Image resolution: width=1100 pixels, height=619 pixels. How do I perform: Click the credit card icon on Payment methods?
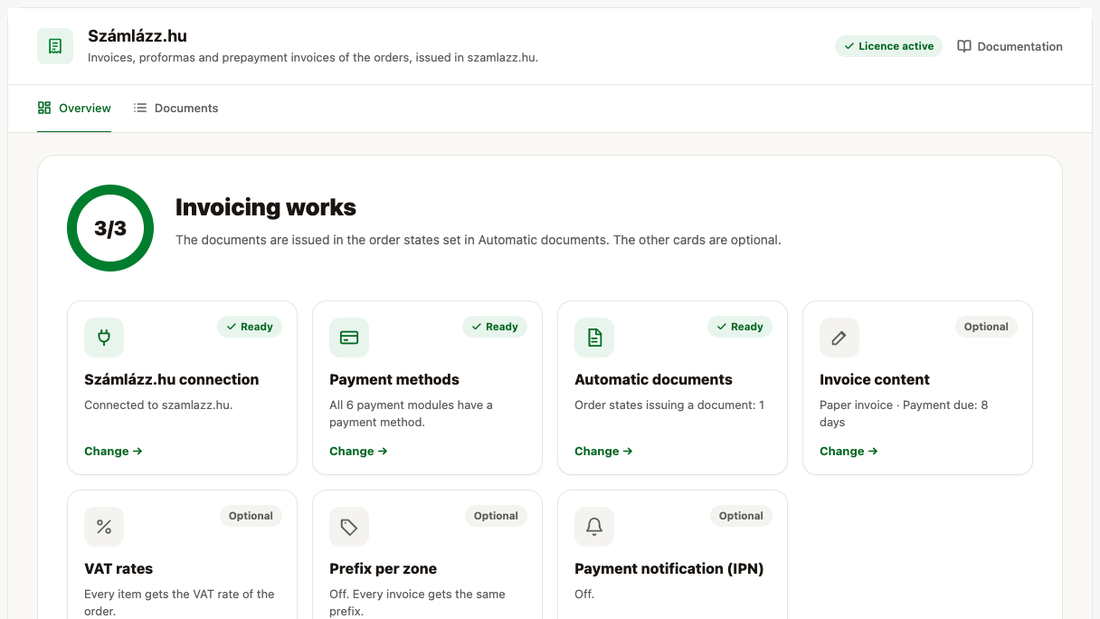click(349, 338)
